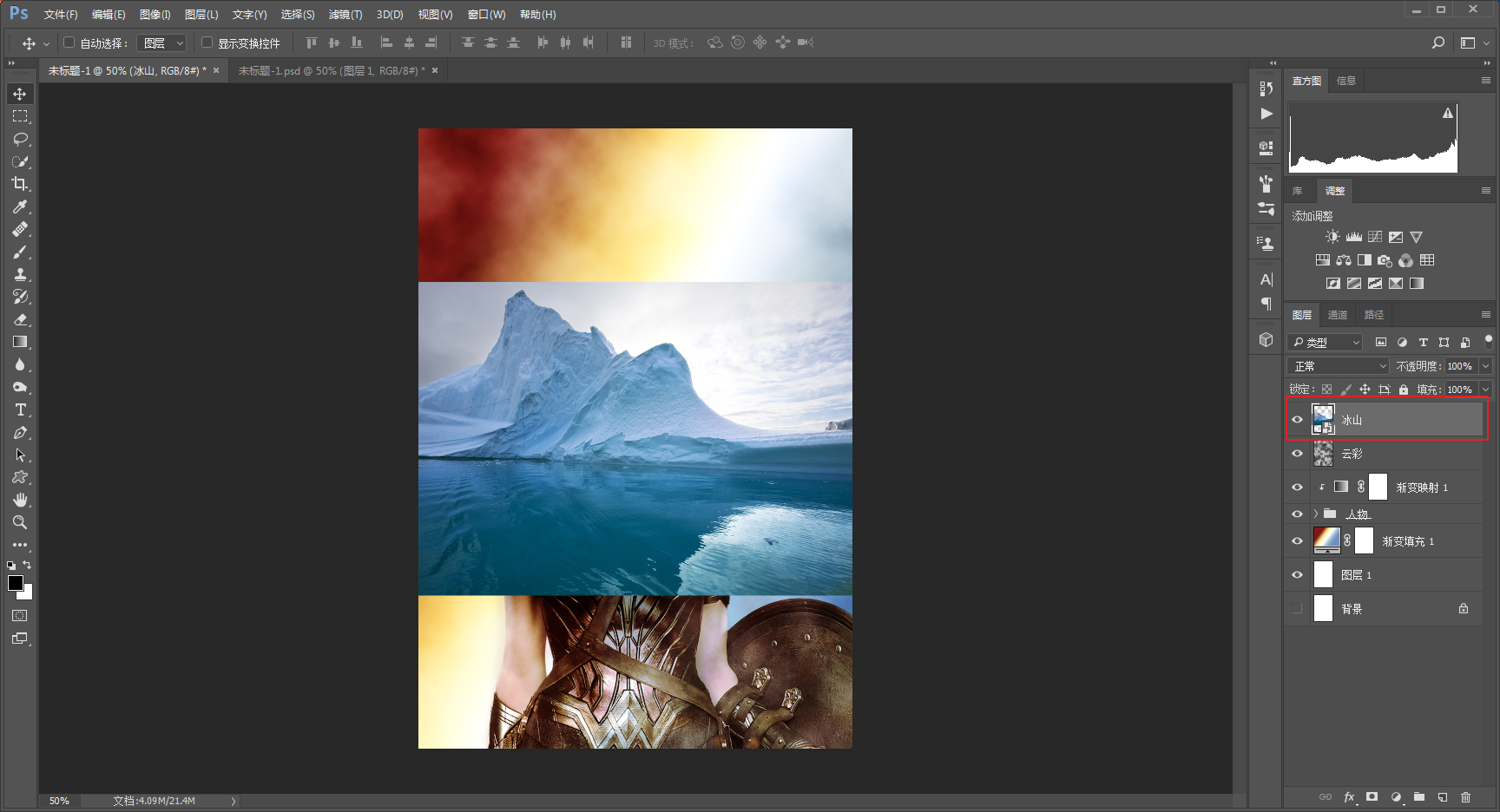Open the 图像(I) menu
Viewport: 1500px width, 812px height.
155,15
